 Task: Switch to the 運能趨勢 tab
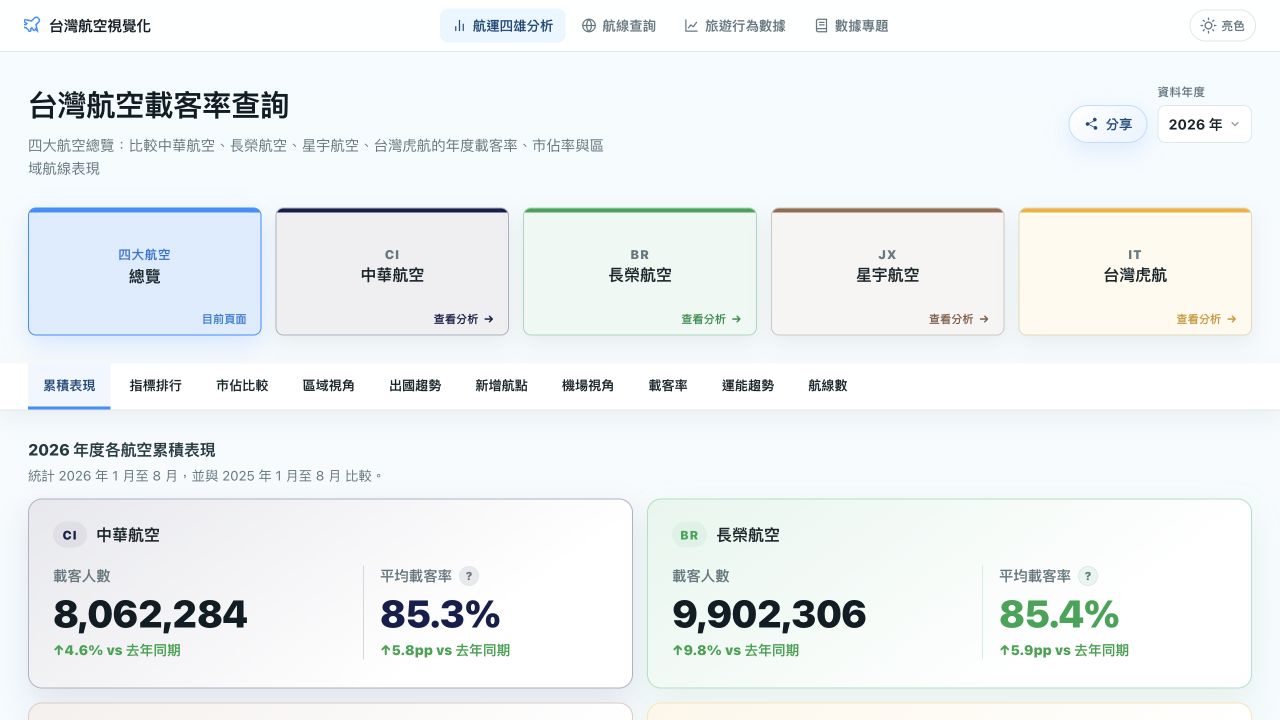[x=748, y=385]
